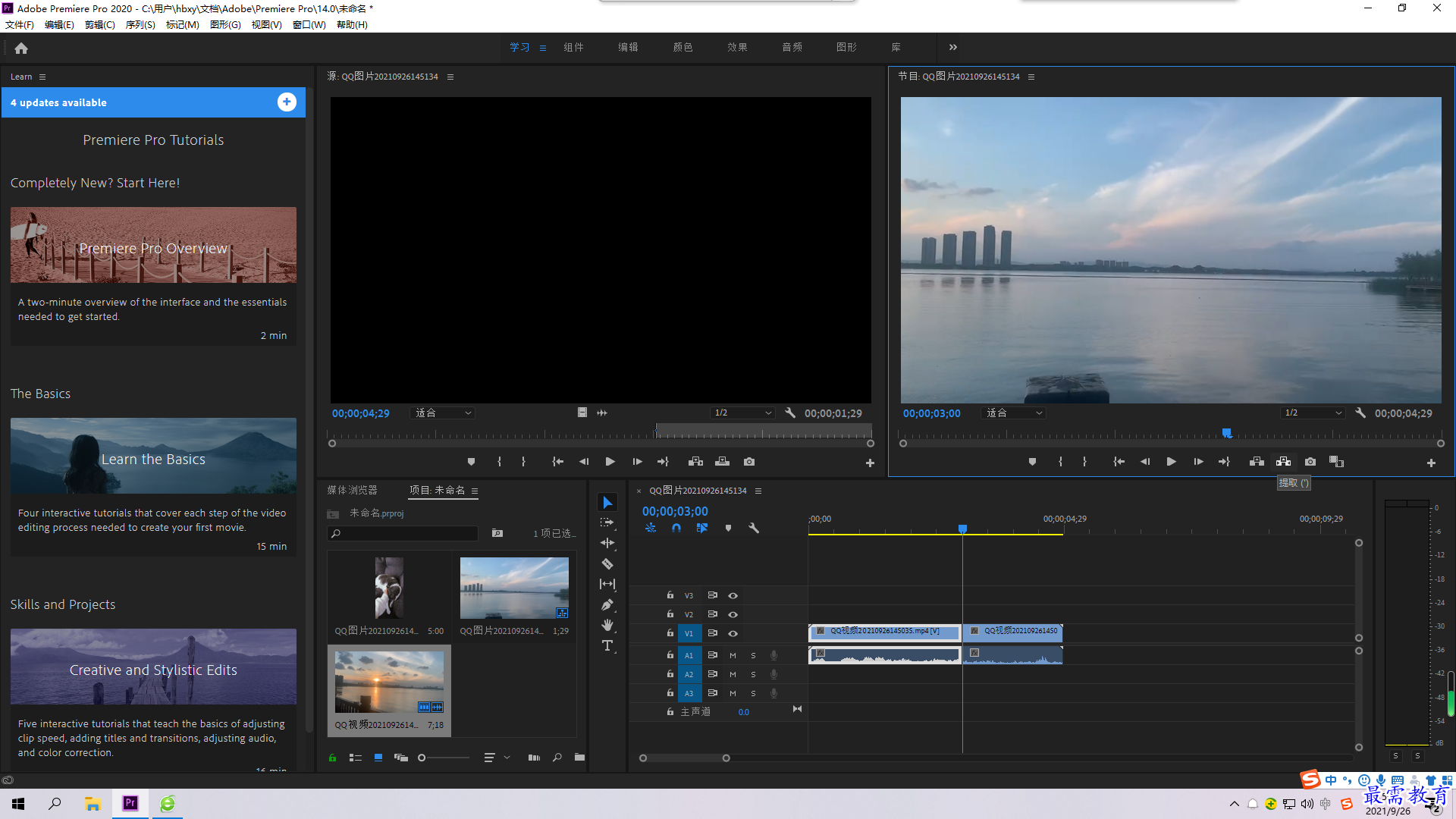Open 序列(S) menu

click(140, 25)
